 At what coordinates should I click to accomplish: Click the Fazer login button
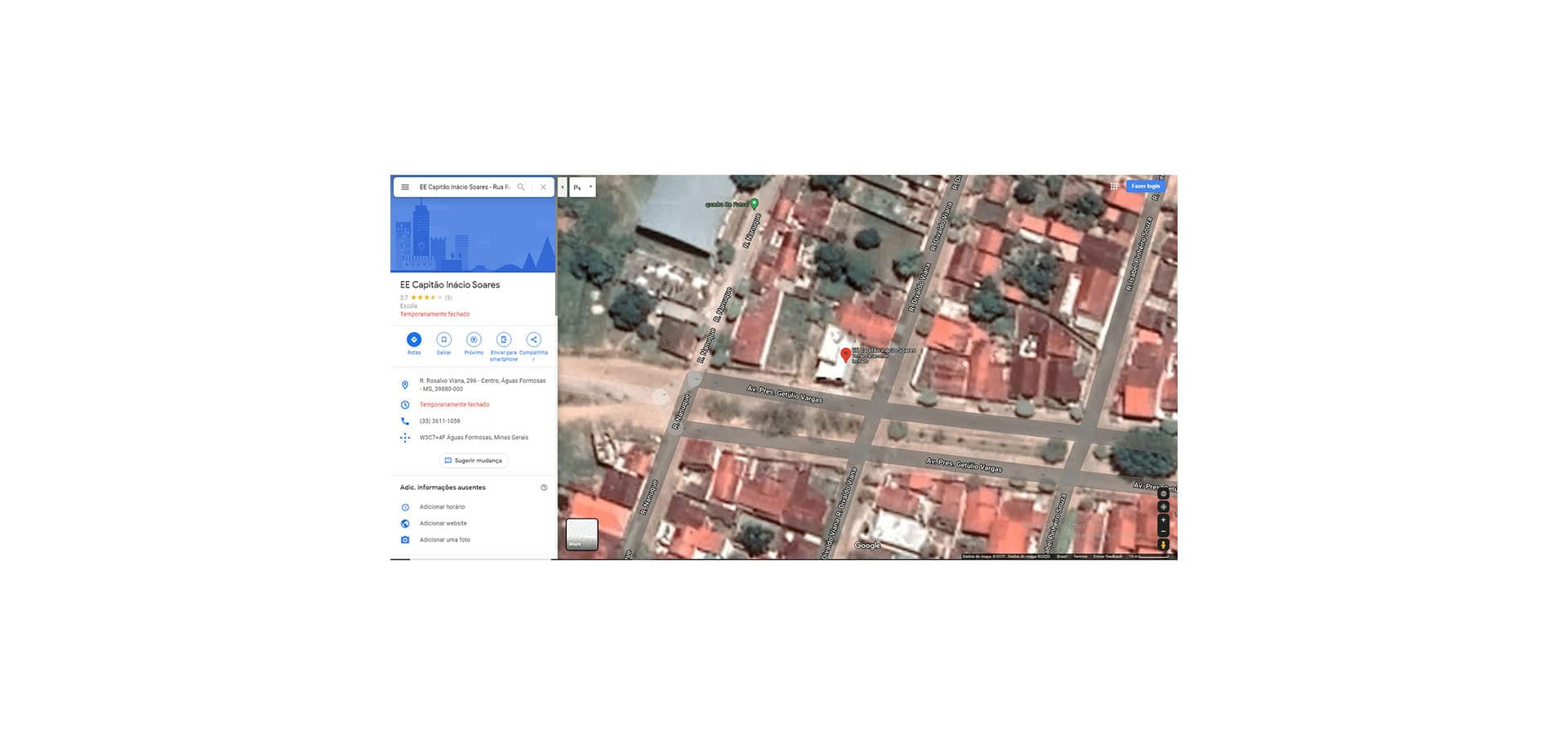pos(1145,186)
